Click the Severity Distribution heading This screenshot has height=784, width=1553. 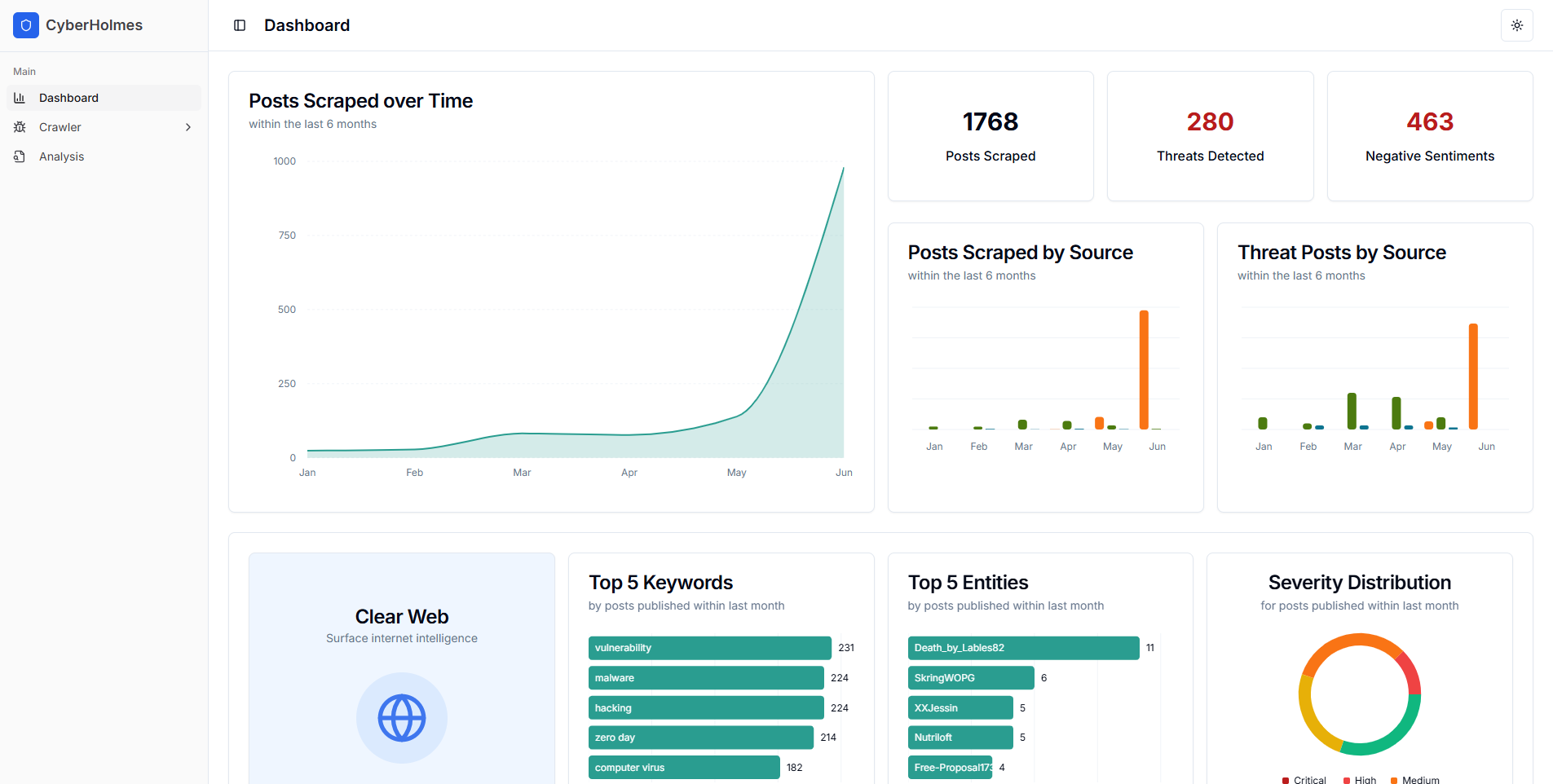click(1360, 583)
